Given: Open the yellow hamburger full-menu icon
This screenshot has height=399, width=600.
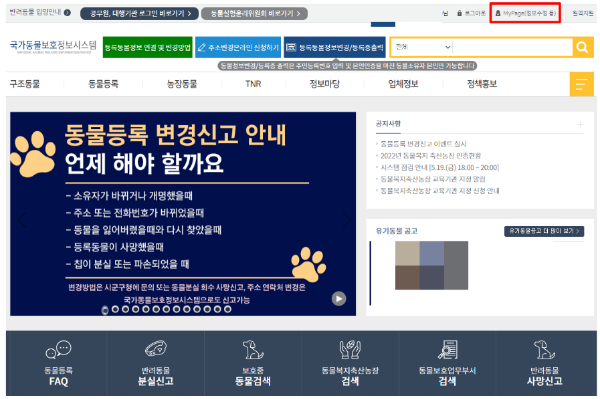Looking at the screenshot, I should click(x=581, y=84).
